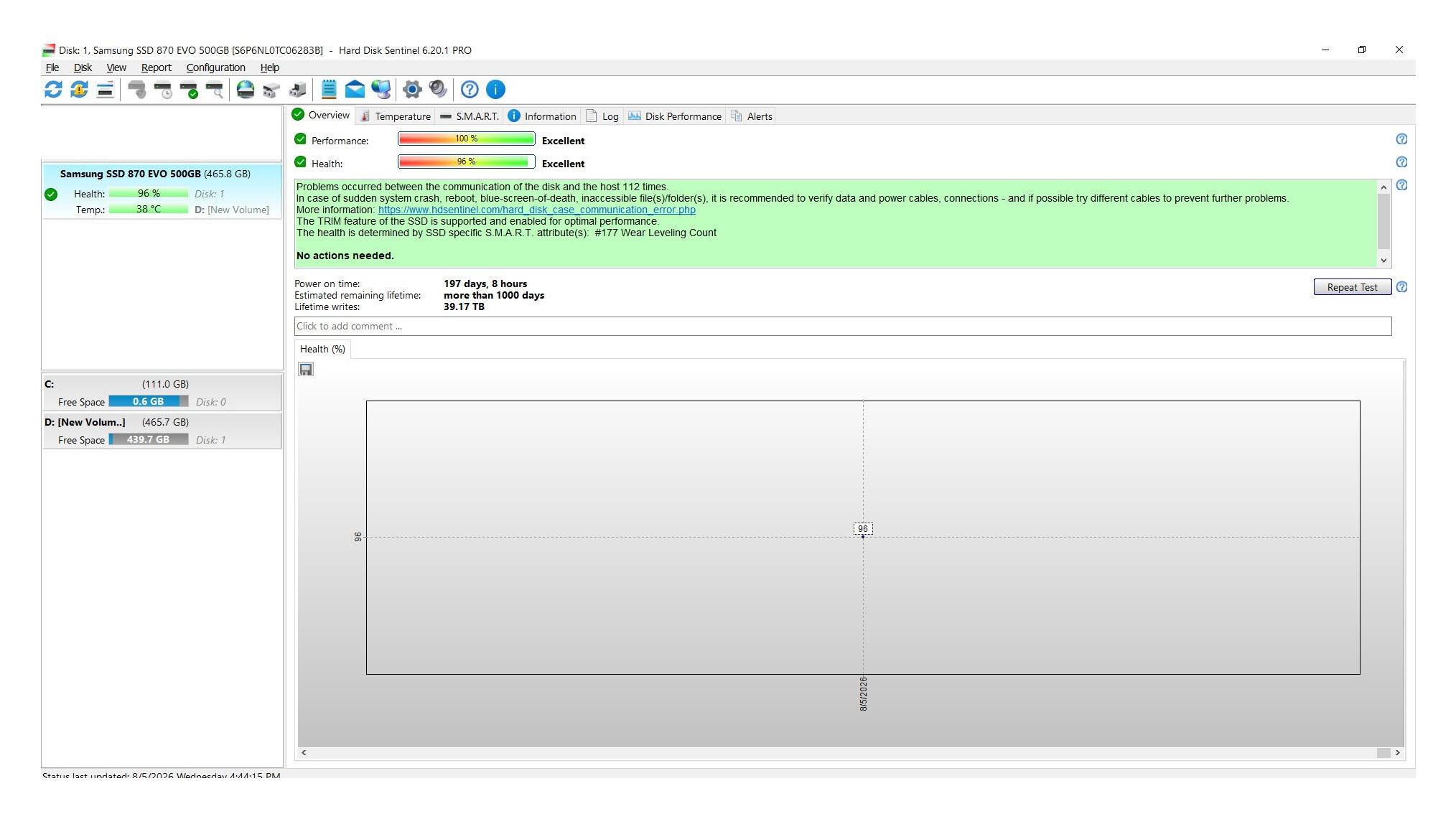This screenshot has height=819, width=1456.
Task: Select the D: [New Volum..] partition entry
Action: [x=162, y=431]
